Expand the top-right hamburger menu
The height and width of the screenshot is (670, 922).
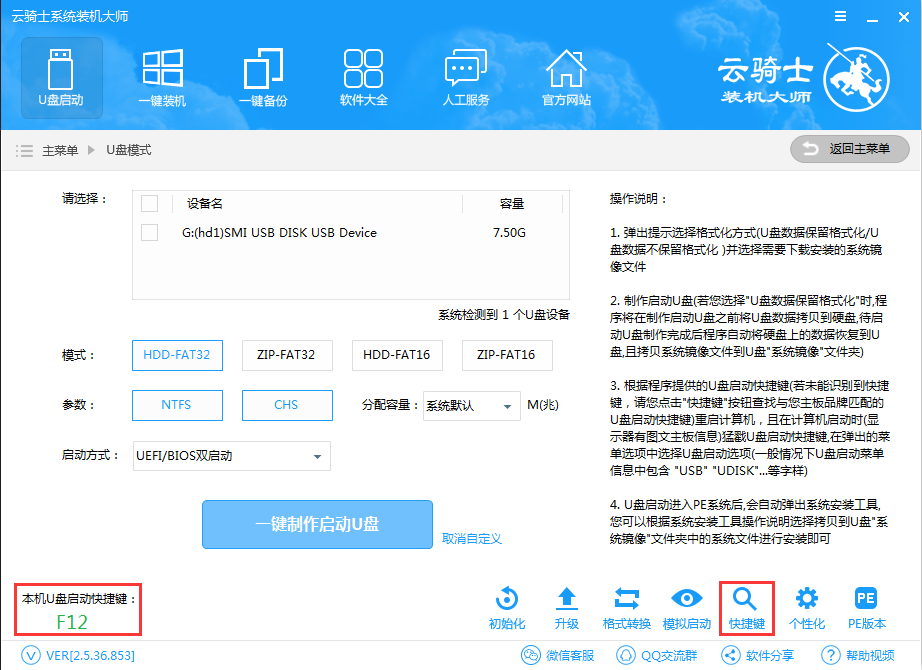tap(840, 16)
